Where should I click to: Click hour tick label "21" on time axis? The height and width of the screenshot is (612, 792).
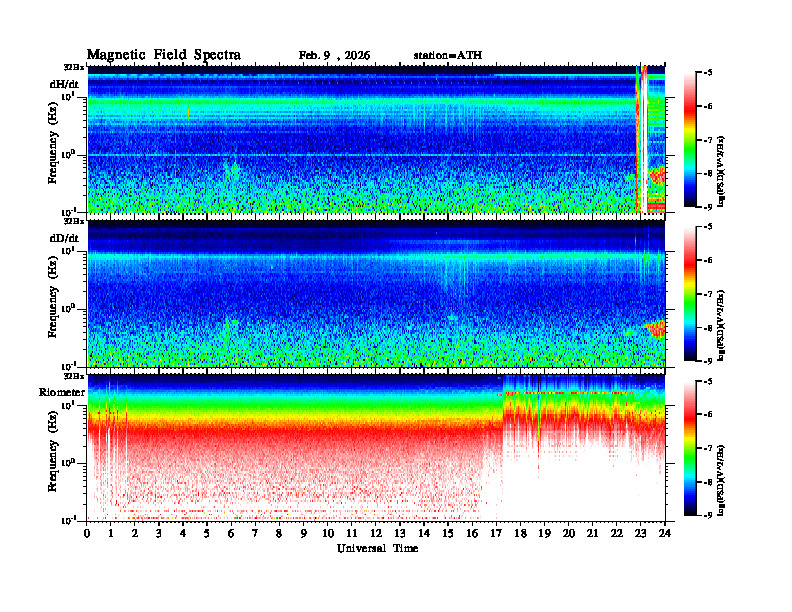tap(592, 534)
